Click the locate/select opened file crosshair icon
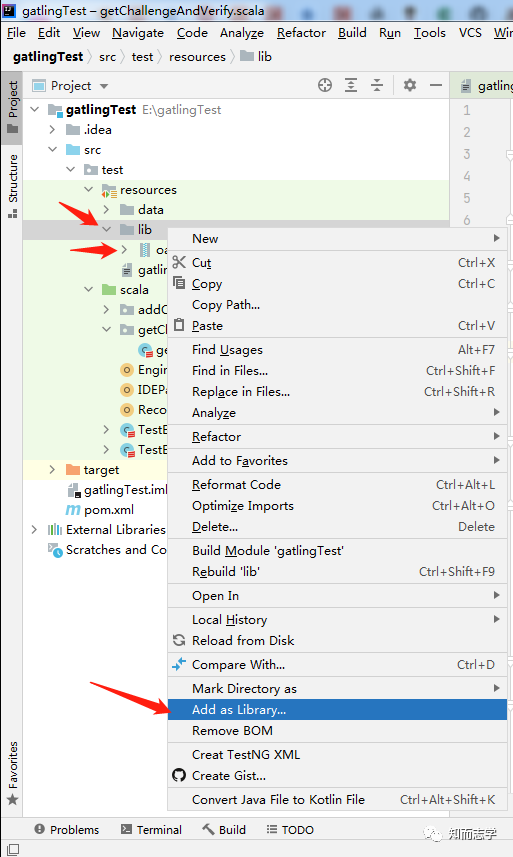Viewport: 513px width, 857px height. point(325,85)
